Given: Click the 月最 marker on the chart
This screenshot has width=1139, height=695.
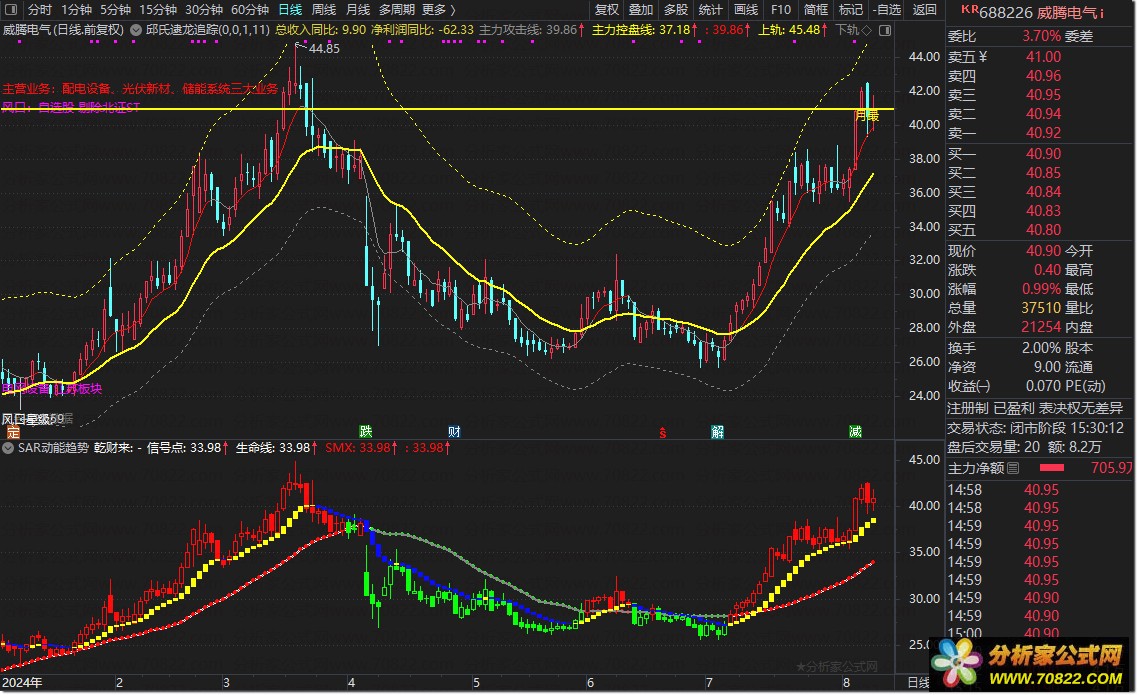Looking at the screenshot, I should tap(867, 115).
